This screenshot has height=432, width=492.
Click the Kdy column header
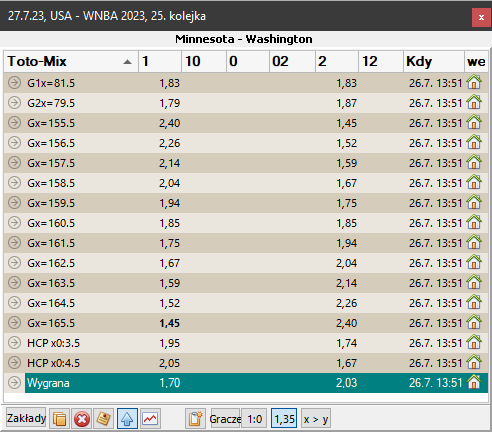[x=434, y=61]
